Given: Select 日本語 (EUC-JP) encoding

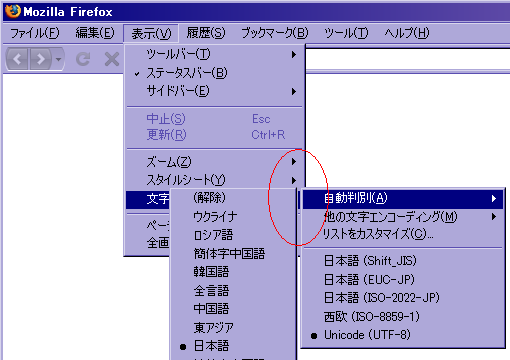Looking at the screenshot, I should pos(403,279).
